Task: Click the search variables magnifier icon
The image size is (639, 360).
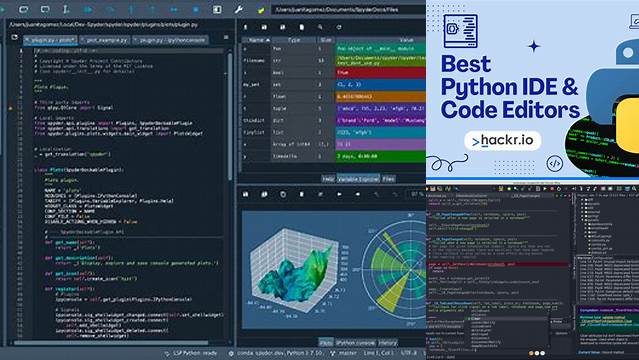Action: 320,27
